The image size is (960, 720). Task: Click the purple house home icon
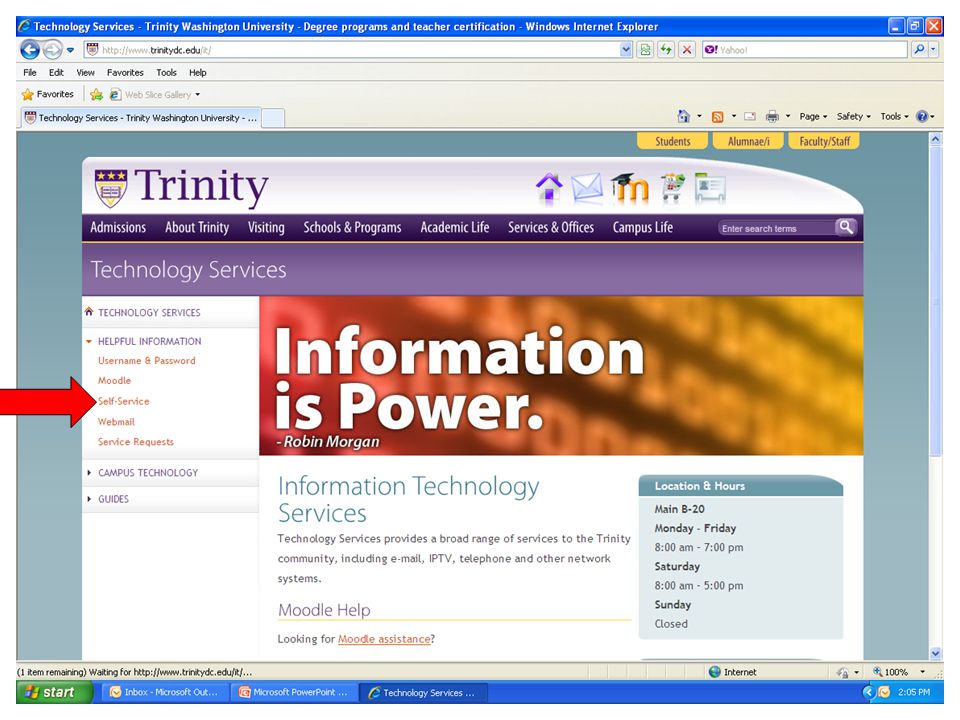pyautogui.click(x=549, y=187)
